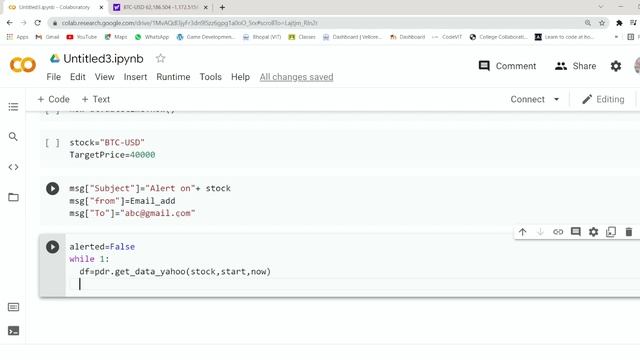Open the Insert menu
This screenshot has height=360, width=640.
coord(135,77)
